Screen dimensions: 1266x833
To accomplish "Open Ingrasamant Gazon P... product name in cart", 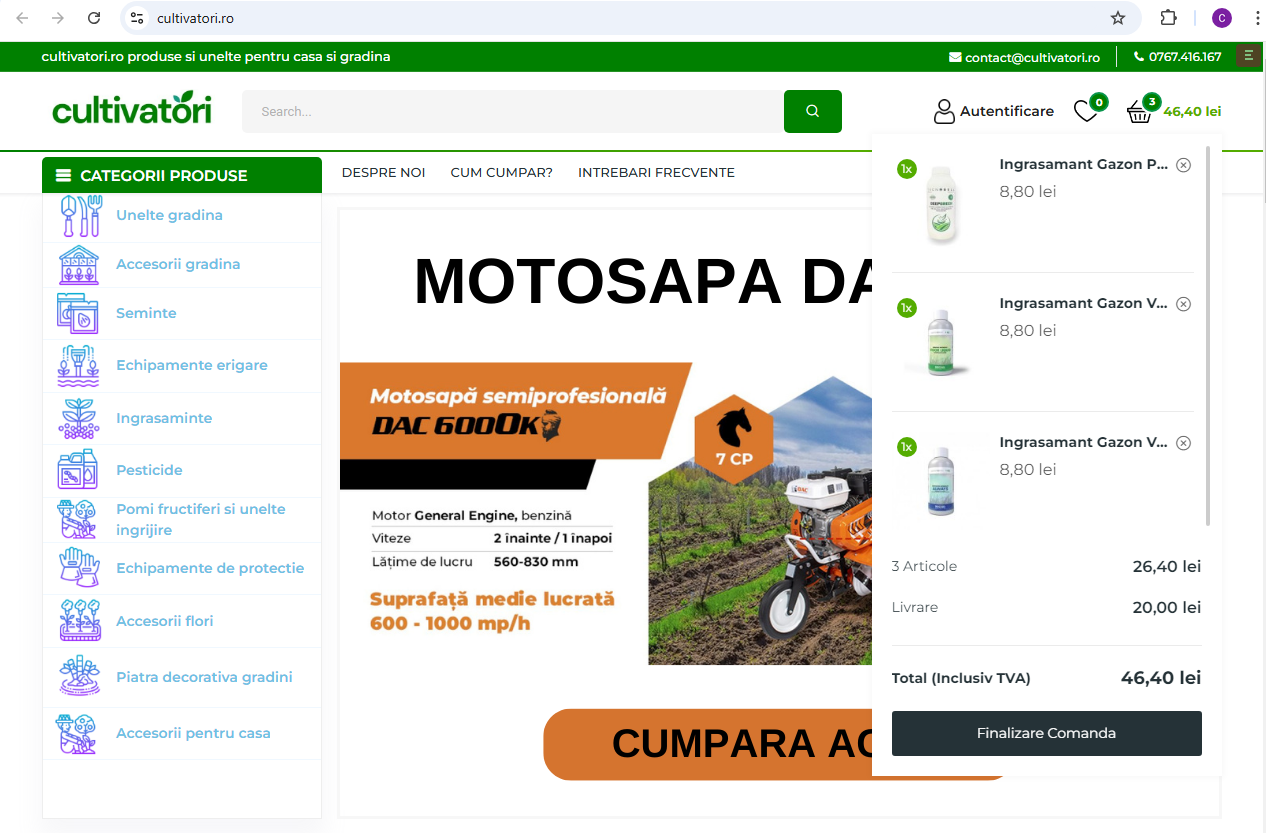I will click(1084, 165).
